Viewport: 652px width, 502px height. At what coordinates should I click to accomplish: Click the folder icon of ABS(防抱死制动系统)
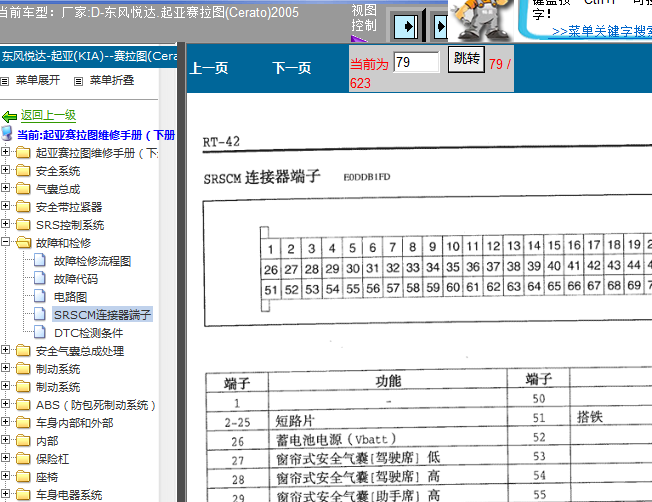coord(23,404)
